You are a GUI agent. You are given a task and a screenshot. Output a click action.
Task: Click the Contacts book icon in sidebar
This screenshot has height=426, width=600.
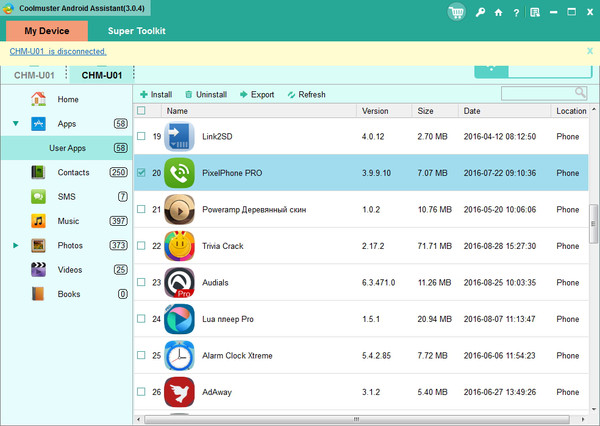click(38, 173)
